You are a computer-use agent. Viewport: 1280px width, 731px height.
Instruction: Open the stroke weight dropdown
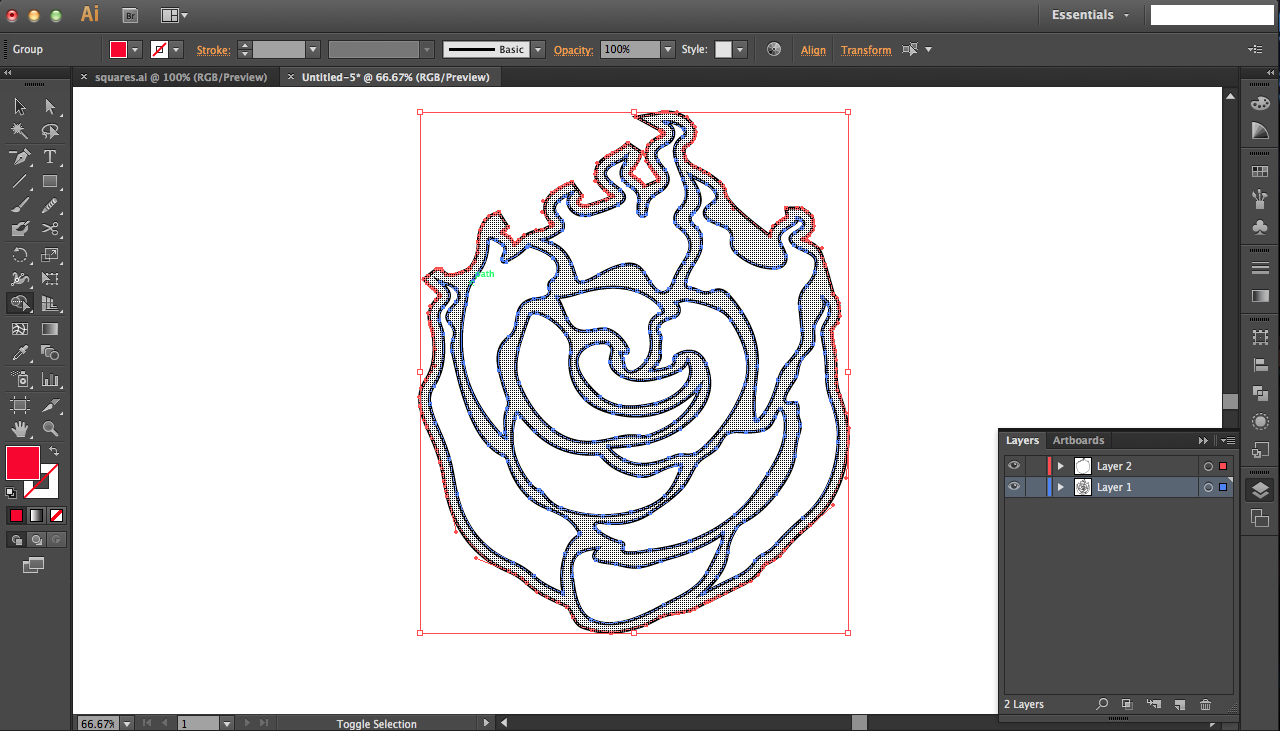click(313, 49)
